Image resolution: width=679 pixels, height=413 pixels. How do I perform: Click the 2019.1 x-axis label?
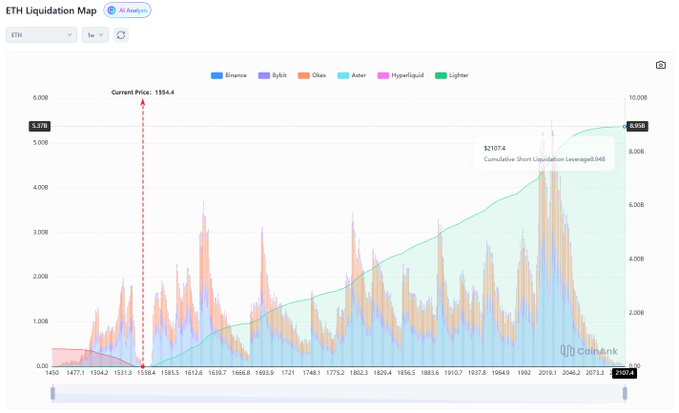pos(547,372)
